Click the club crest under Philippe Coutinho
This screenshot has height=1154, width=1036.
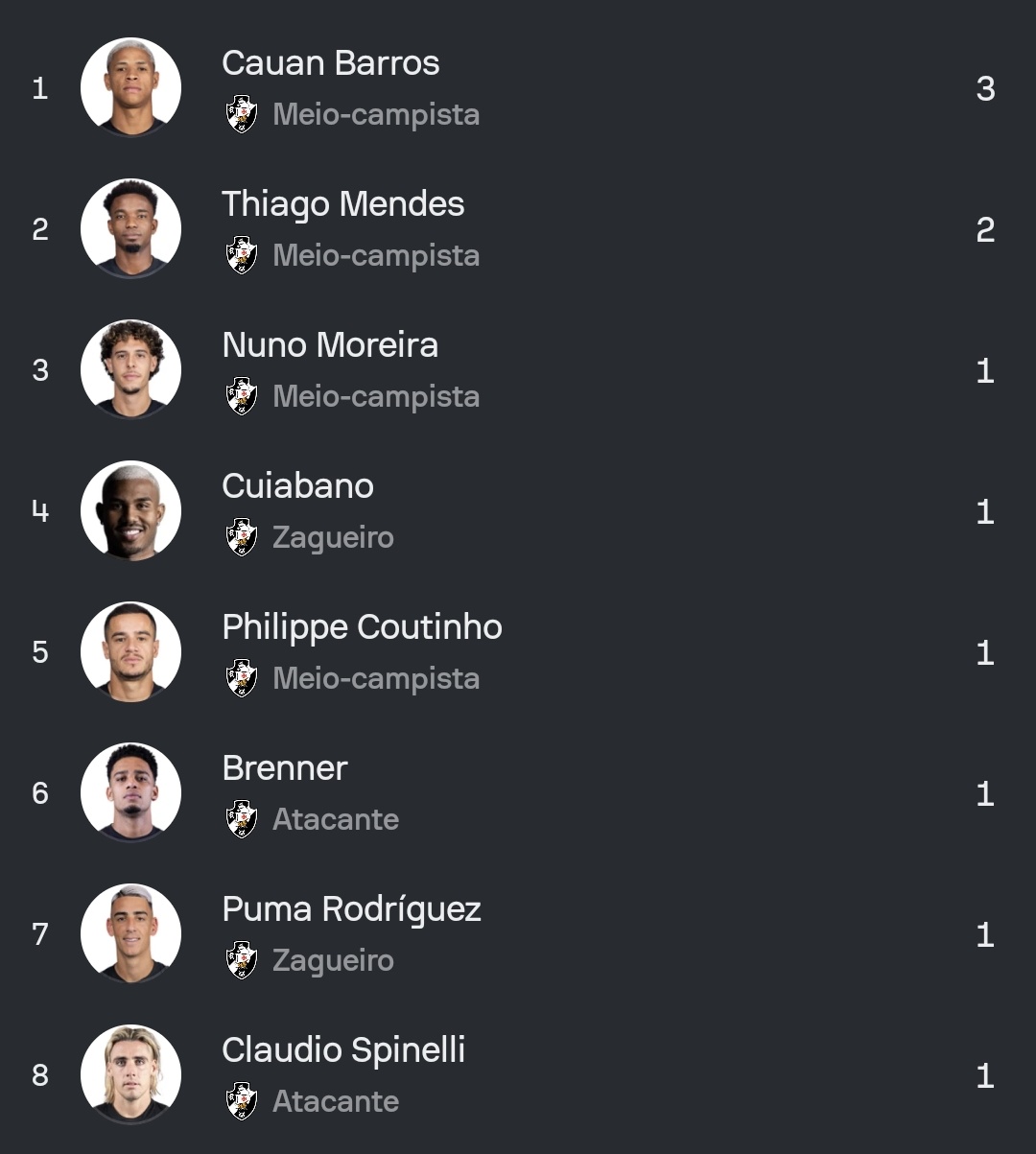(x=241, y=678)
